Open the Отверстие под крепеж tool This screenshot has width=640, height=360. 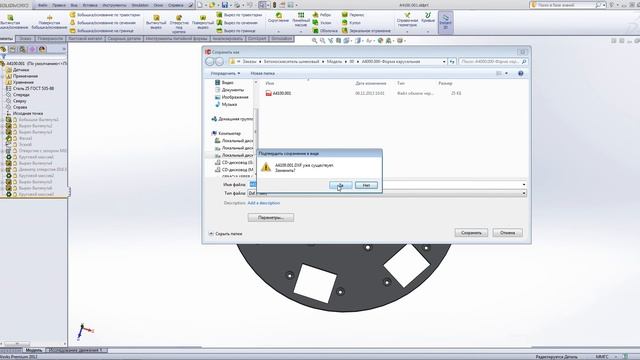[x=179, y=24]
